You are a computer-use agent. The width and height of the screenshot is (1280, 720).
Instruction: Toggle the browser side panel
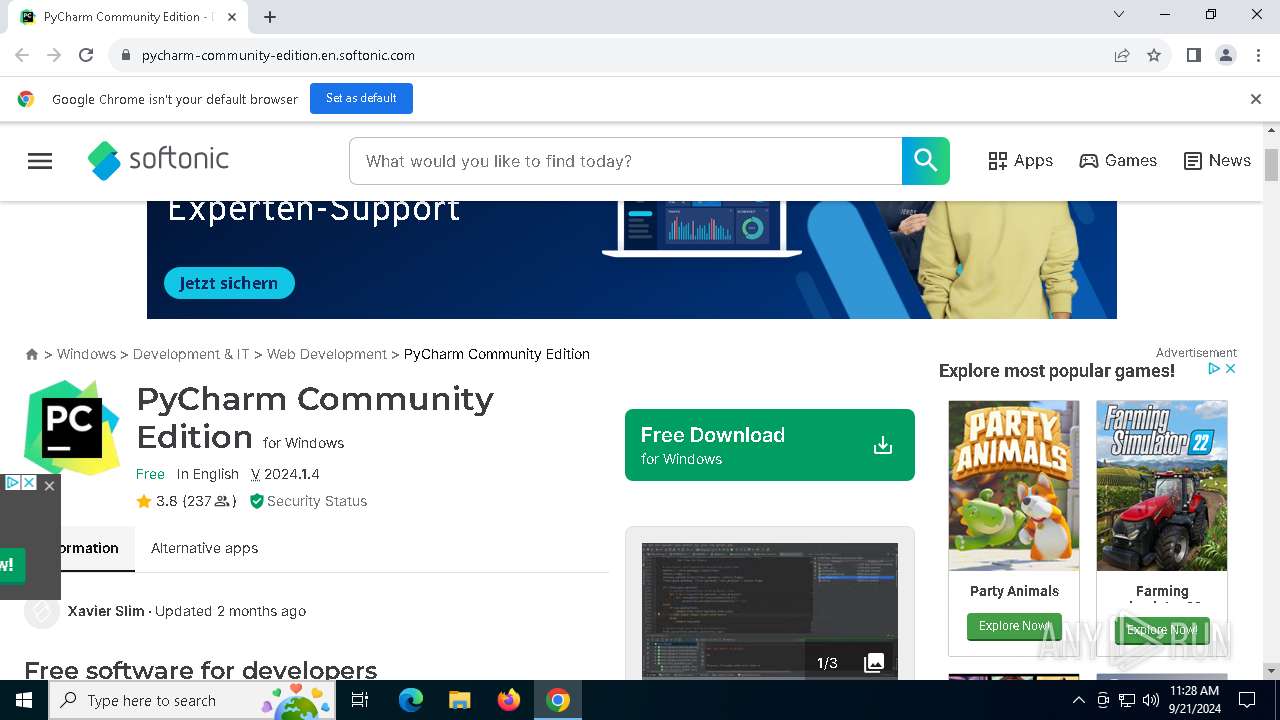pyautogui.click(x=1193, y=55)
